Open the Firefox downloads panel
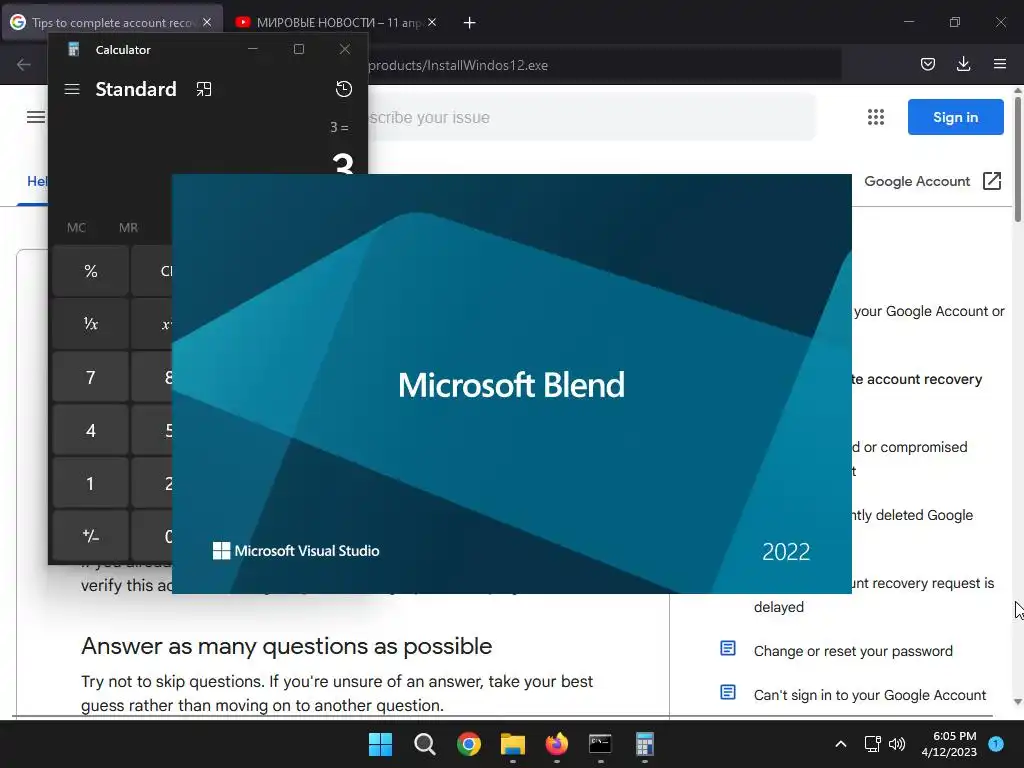Screen dimensions: 1024x768 963,64
